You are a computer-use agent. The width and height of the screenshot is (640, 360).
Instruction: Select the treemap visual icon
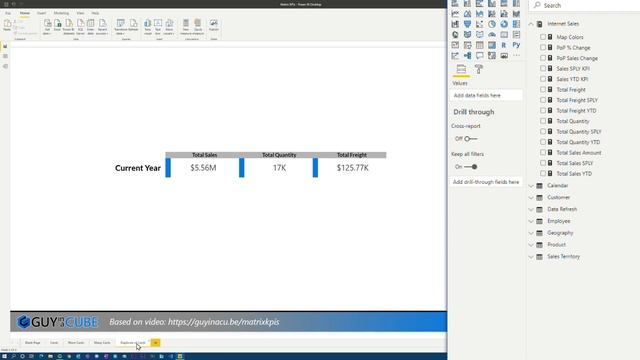pos(516,24)
